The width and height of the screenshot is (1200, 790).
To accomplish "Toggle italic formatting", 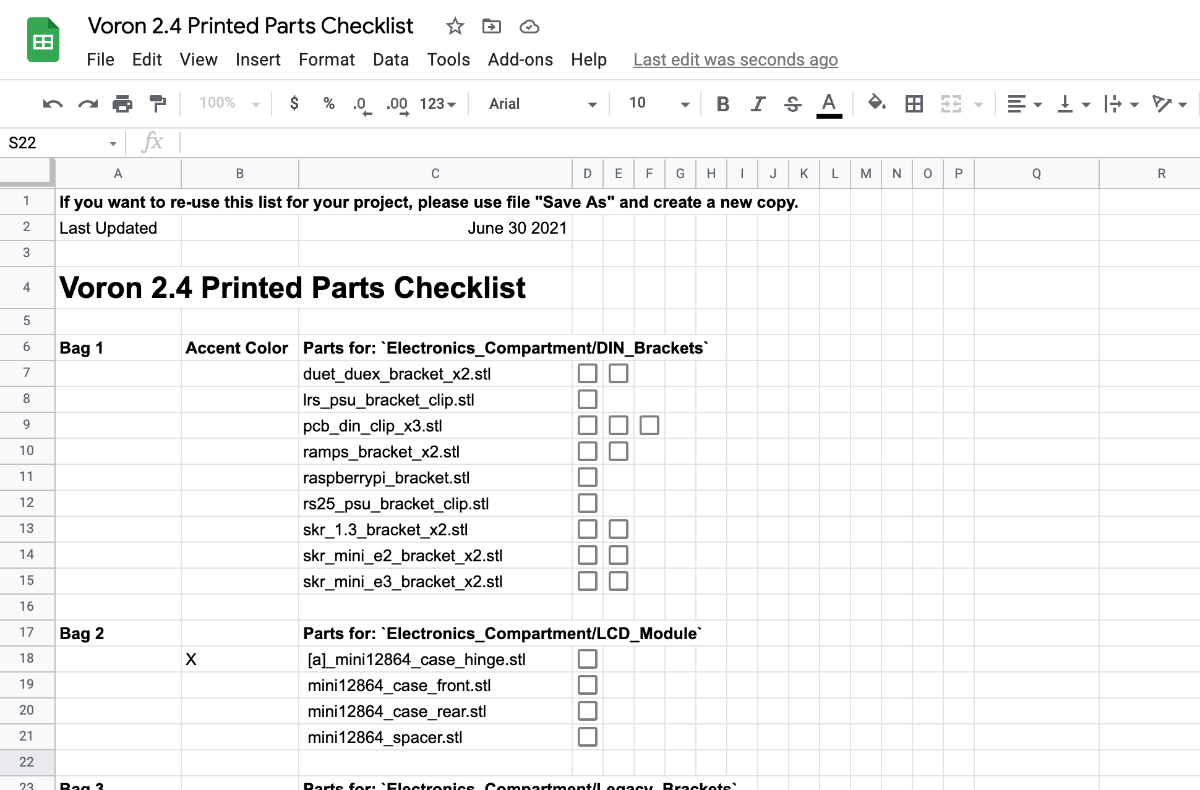I will 758,104.
